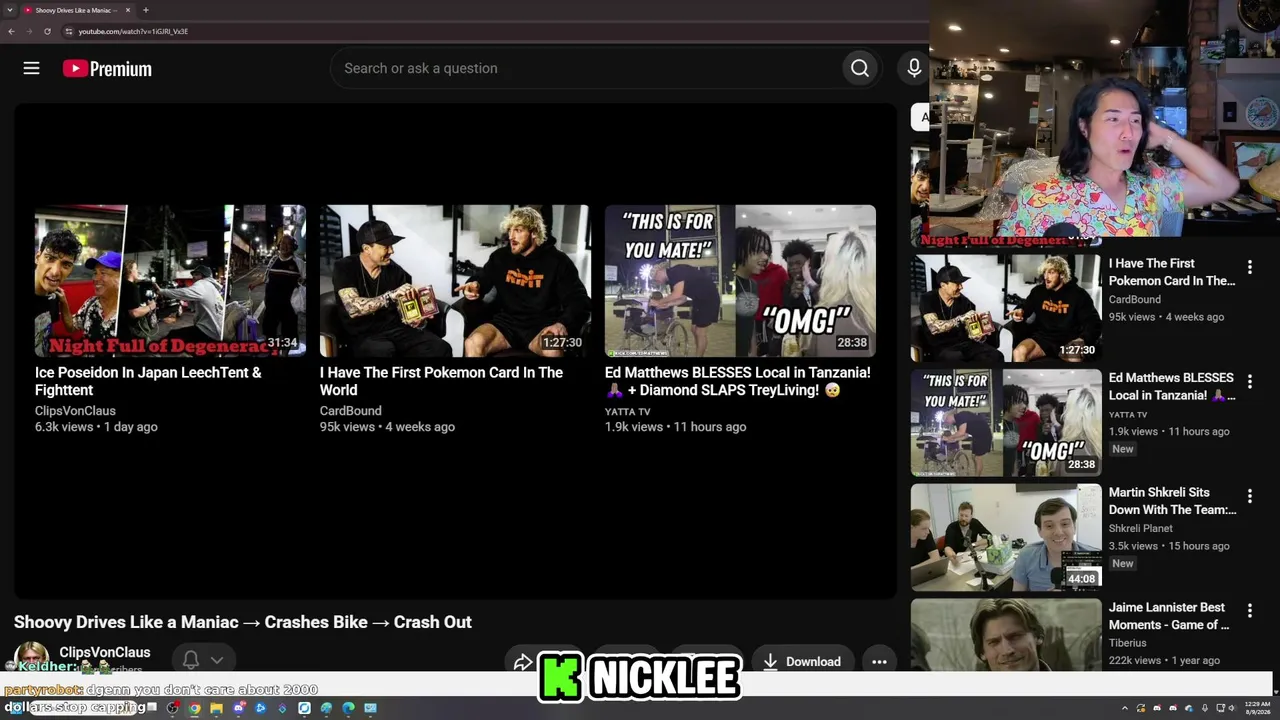View site information icon in address bar

pos(68,31)
